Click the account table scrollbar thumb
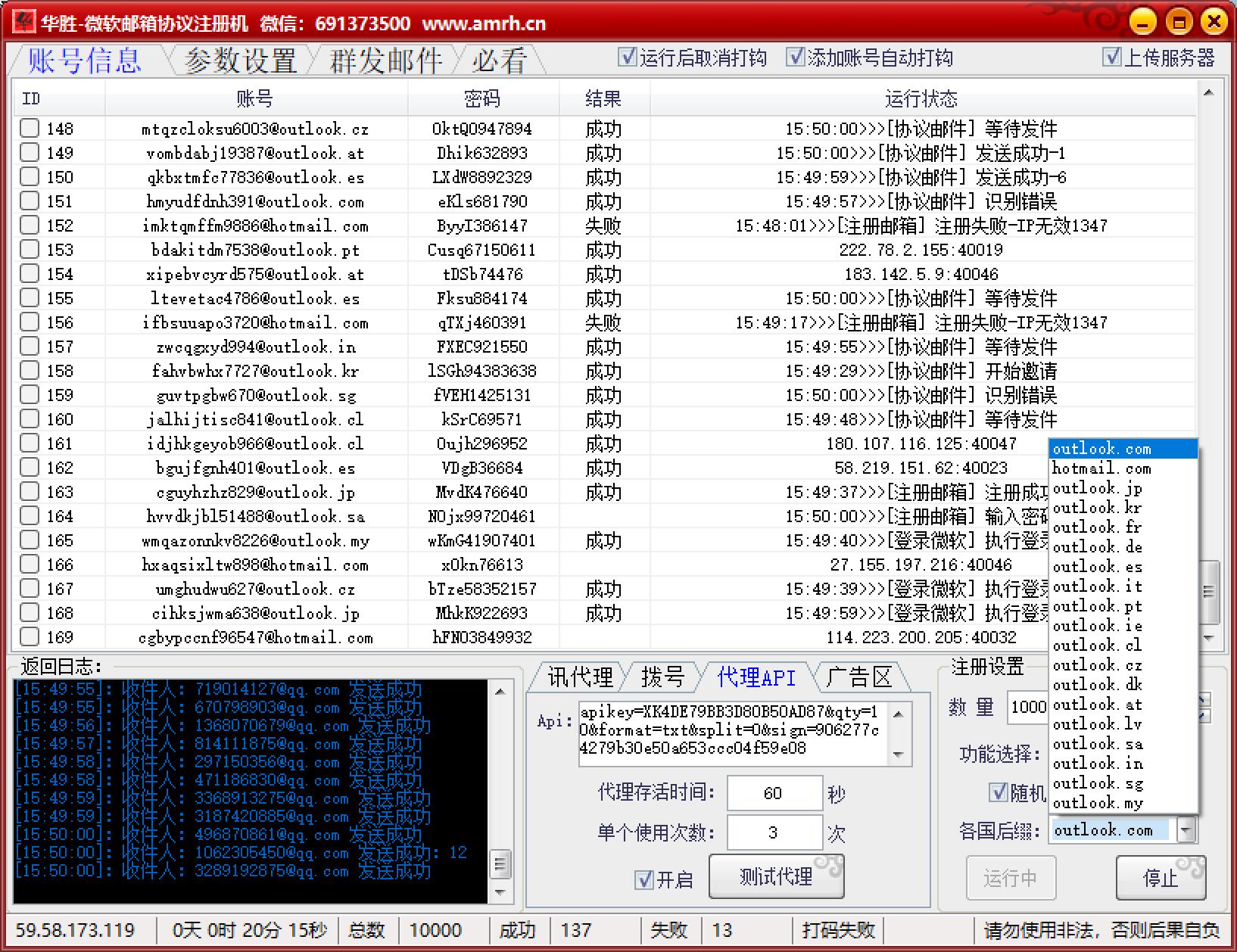Viewport: 1237px width, 952px height. coord(1208,591)
